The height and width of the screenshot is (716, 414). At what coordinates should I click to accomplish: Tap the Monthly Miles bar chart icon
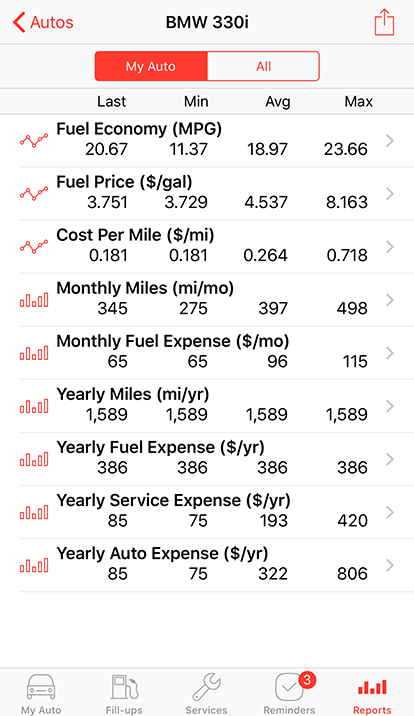click(34, 300)
